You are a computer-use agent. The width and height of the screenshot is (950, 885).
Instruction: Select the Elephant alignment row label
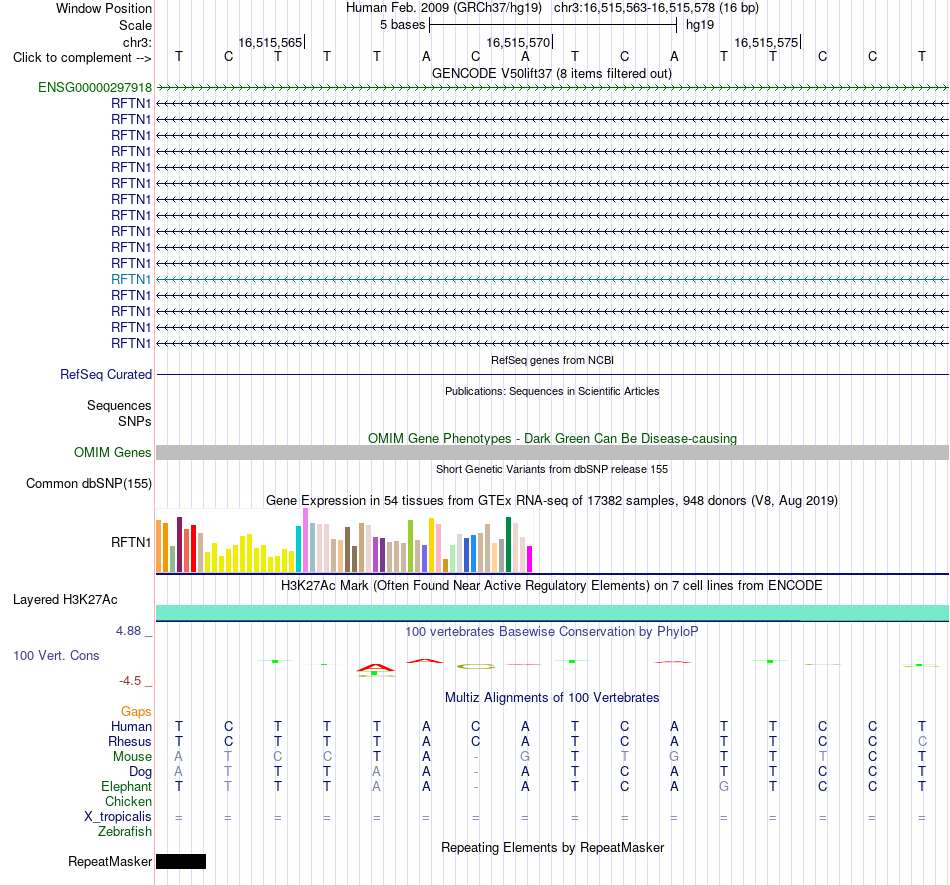point(127,786)
